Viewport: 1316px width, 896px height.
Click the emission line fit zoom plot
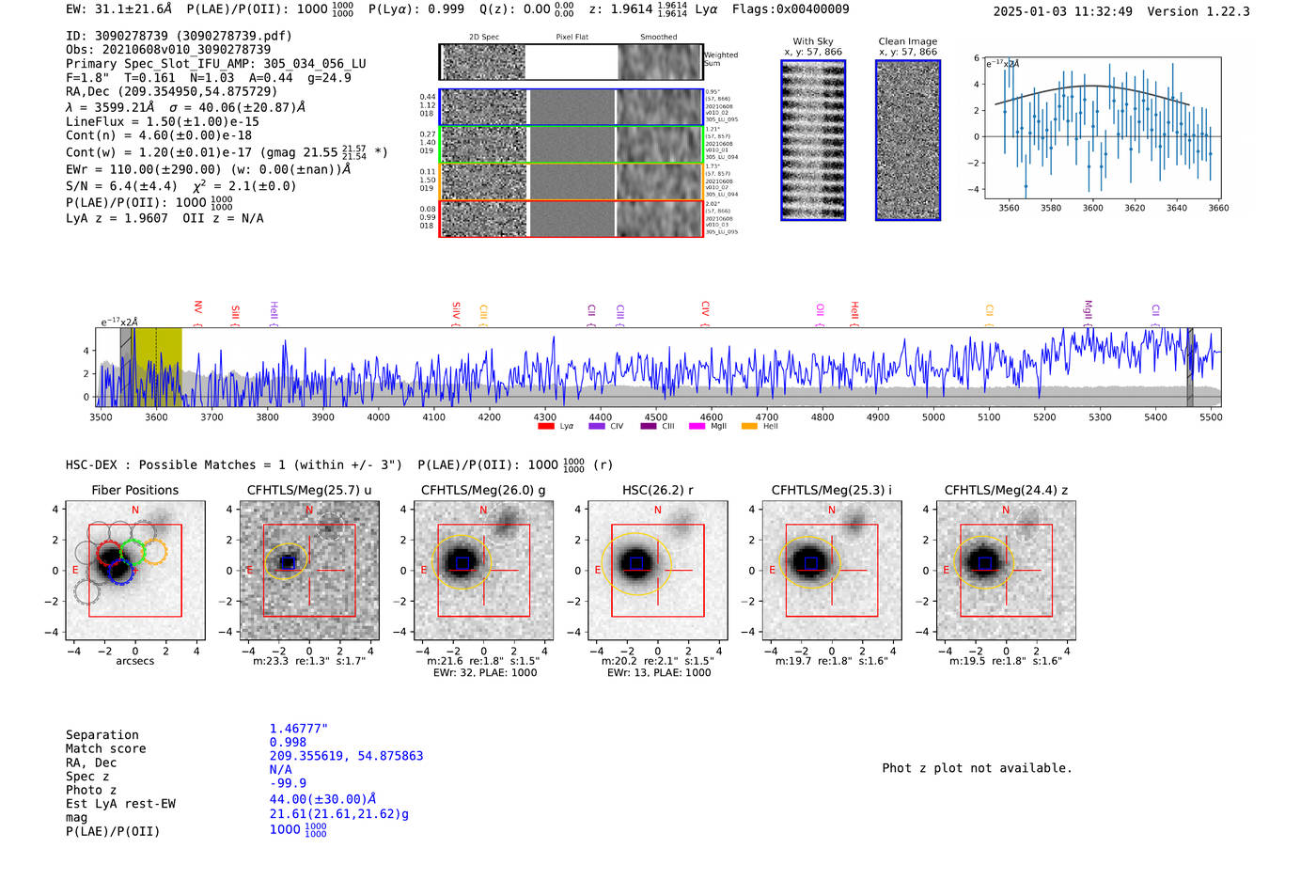pos(1103,129)
